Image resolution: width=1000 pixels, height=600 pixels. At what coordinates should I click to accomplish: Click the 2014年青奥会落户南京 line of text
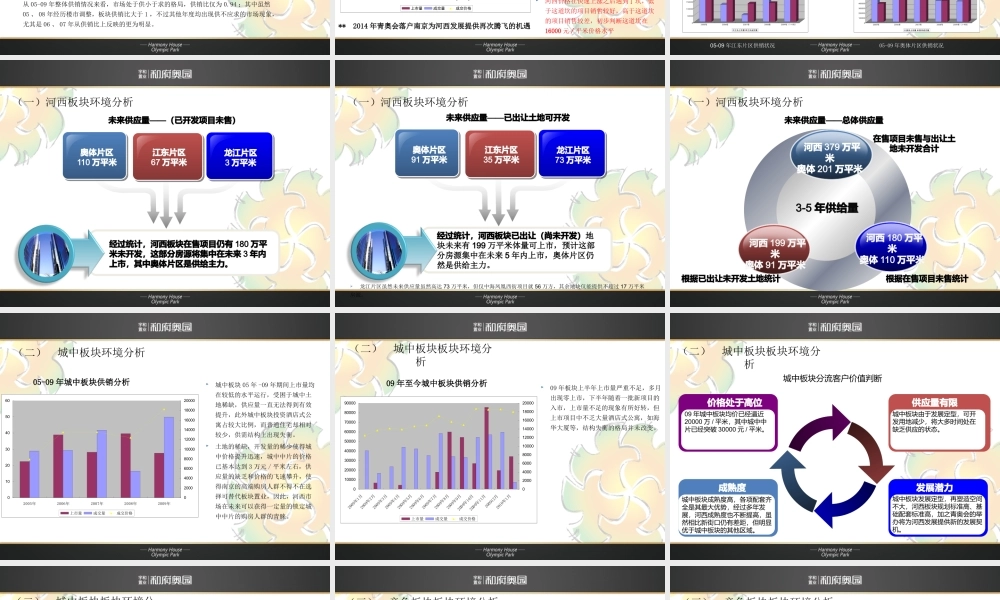coord(441,26)
